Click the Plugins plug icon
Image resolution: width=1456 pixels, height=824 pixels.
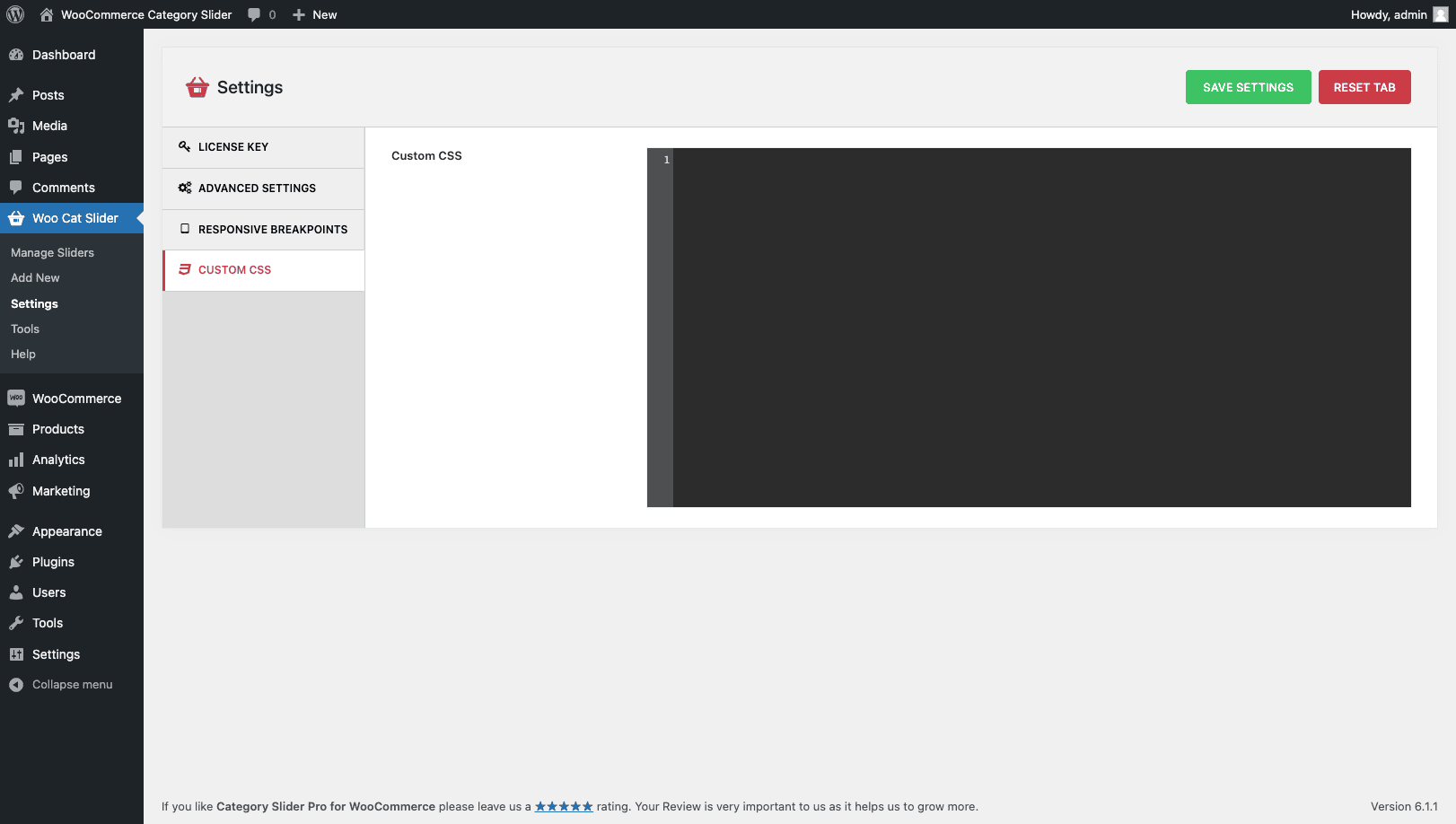pos(16,562)
